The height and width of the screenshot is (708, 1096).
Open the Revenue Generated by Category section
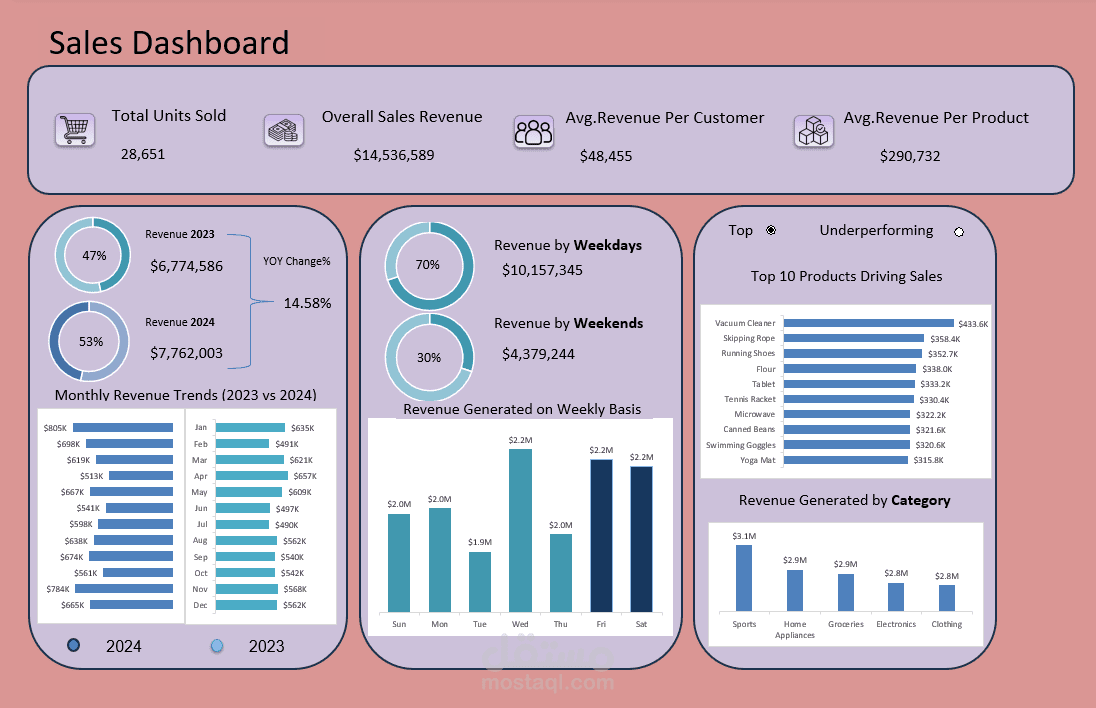tap(845, 500)
